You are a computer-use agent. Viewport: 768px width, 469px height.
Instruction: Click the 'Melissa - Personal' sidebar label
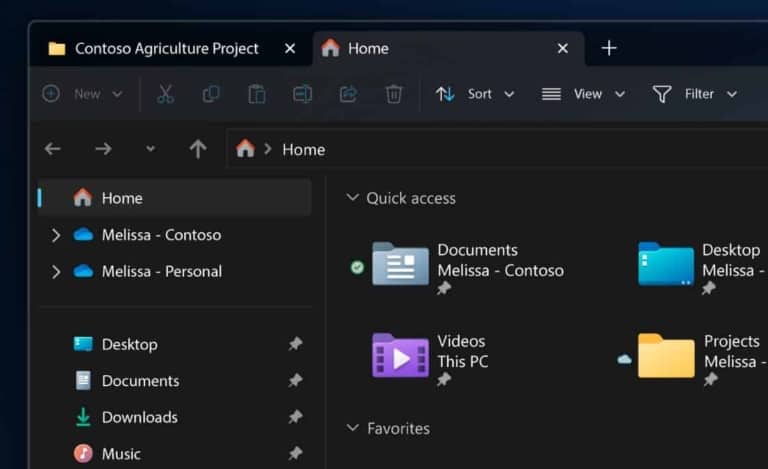162,272
